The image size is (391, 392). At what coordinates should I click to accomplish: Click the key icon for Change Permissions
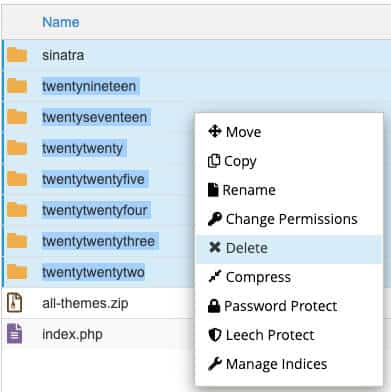(x=215, y=219)
